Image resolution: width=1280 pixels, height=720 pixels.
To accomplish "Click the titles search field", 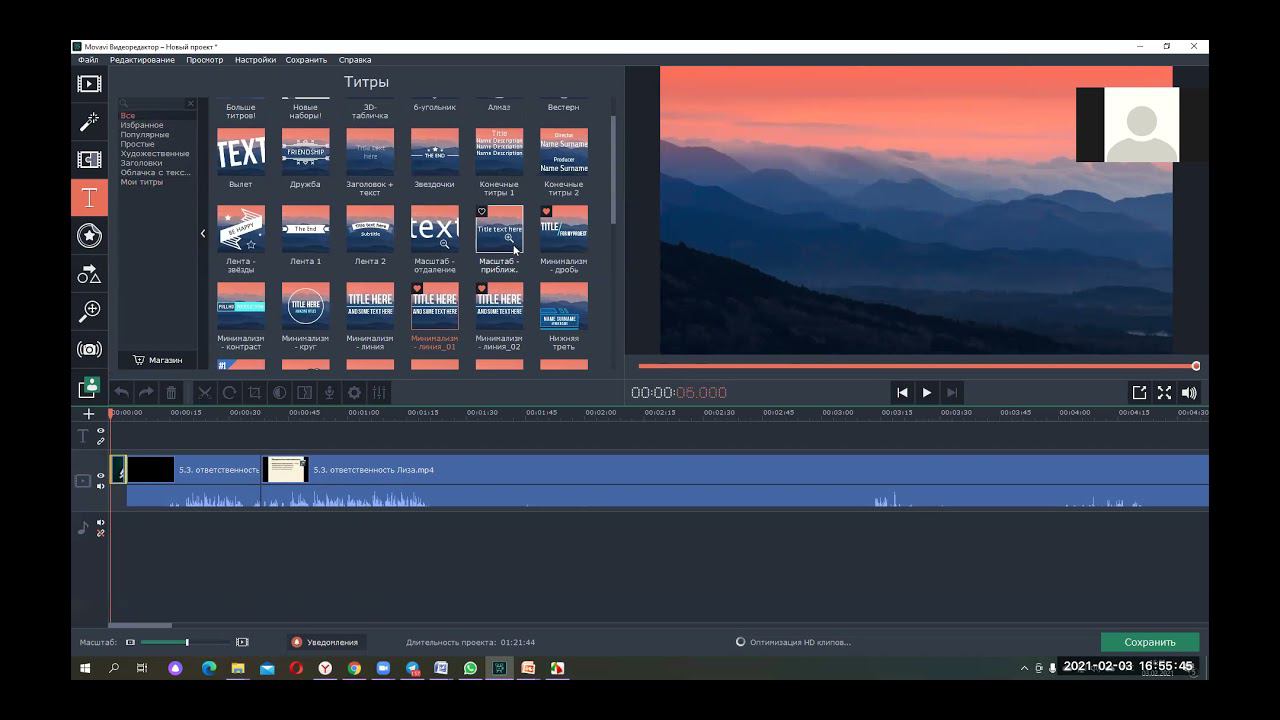I will pyautogui.click(x=158, y=103).
